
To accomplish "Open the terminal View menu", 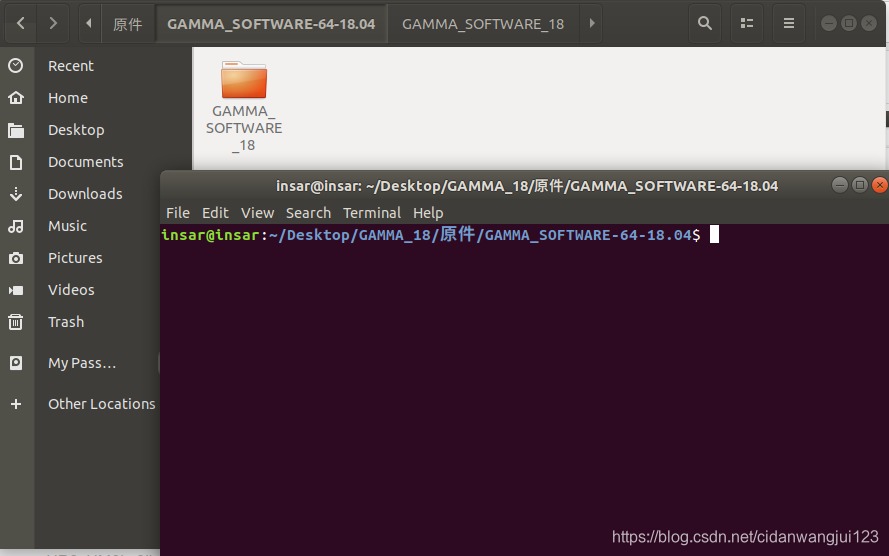I will coord(257,213).
